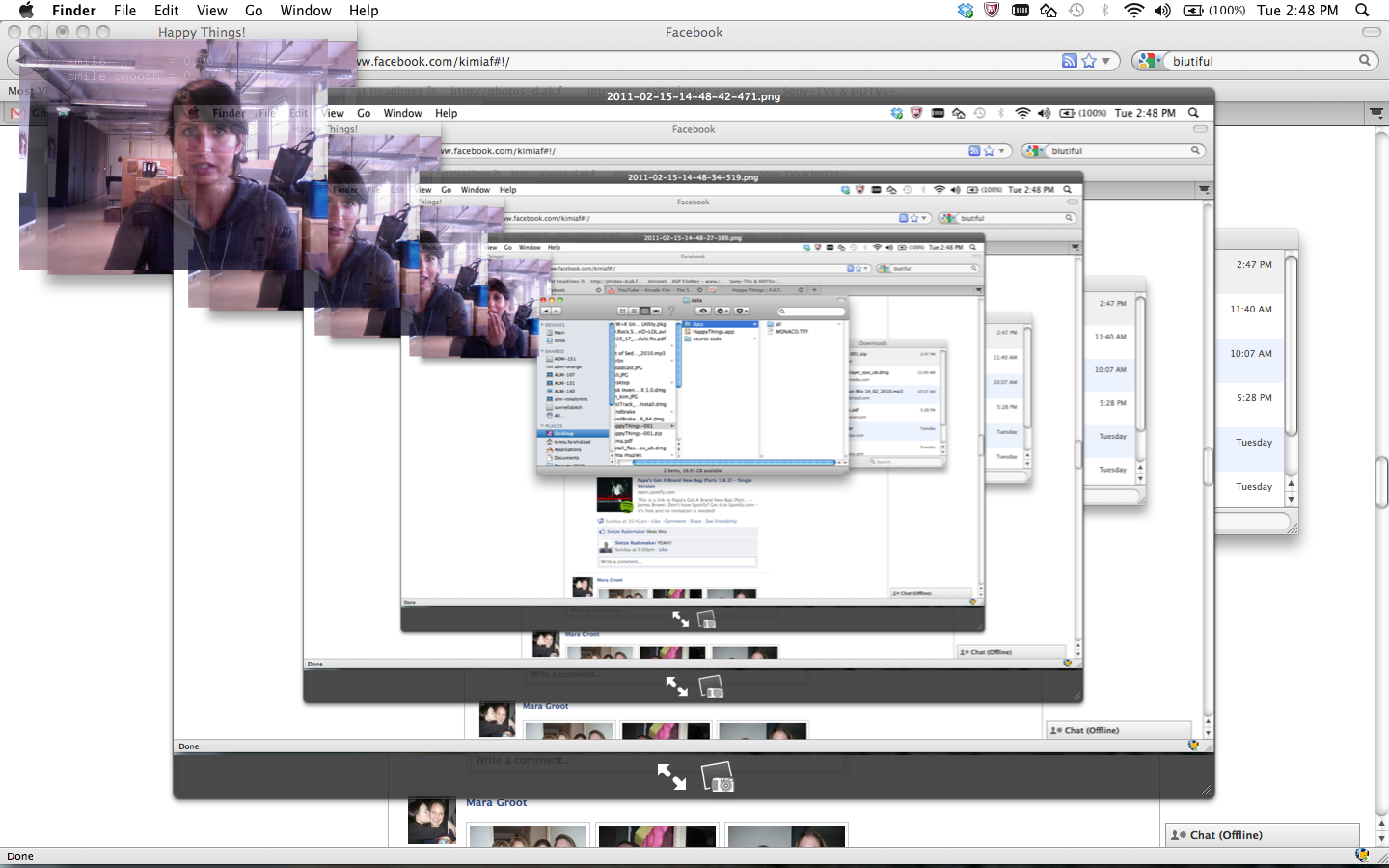The width and height of the screenshot is (1389, 868).
Task: Toggle the browser toolbar with the top-right pill button
Action: (1371, 32)
